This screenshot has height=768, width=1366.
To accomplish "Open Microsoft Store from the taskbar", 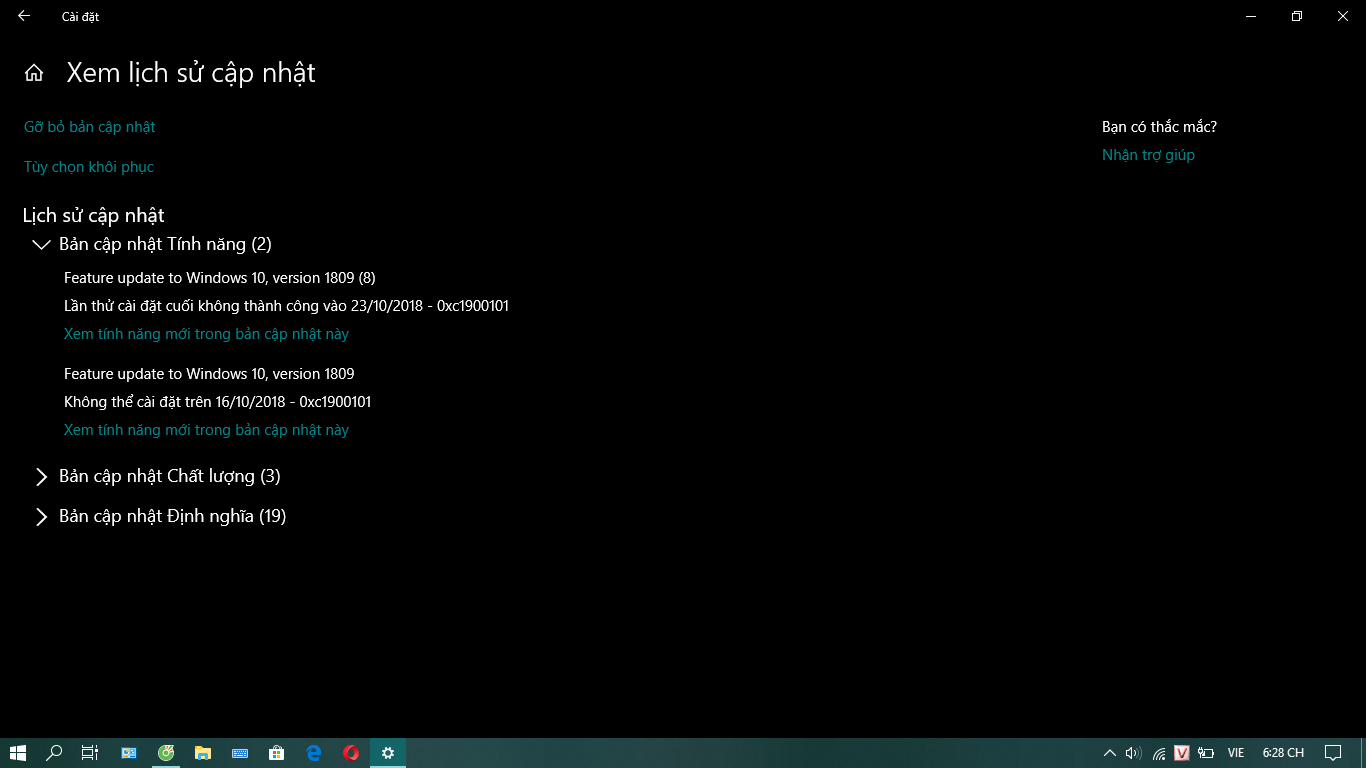I will pyautogui.click(x=276, y=753).
